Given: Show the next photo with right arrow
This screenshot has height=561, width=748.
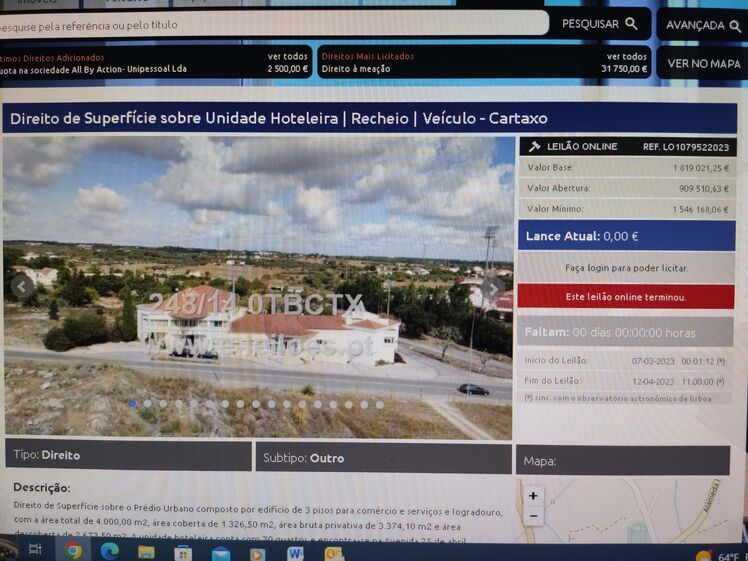Looking at the screenshot, I should coord(493,287).
